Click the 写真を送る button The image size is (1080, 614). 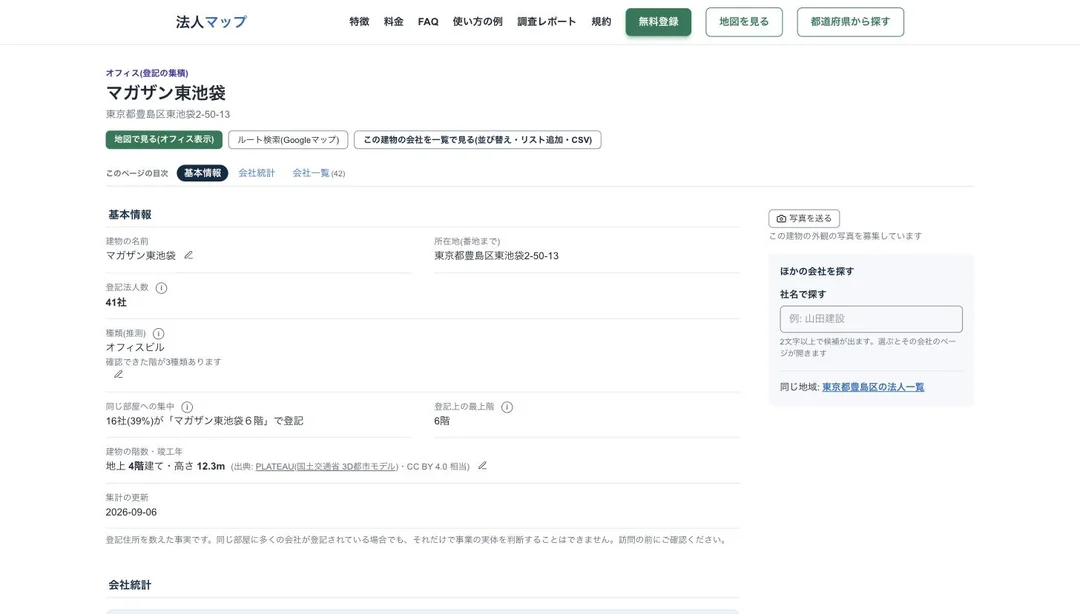[804, 218]
